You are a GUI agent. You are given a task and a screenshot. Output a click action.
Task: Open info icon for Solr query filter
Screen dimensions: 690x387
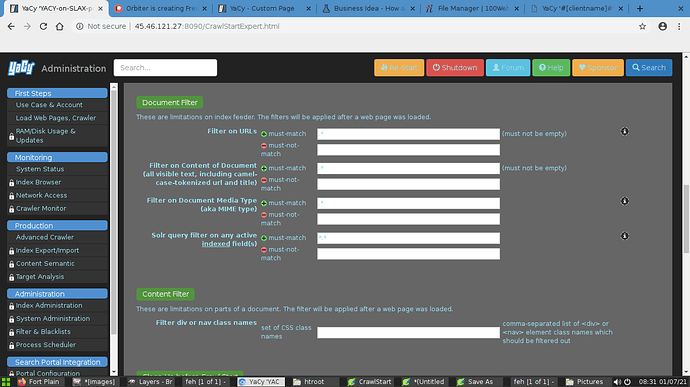pyautogui.click(x=624, y=236)
